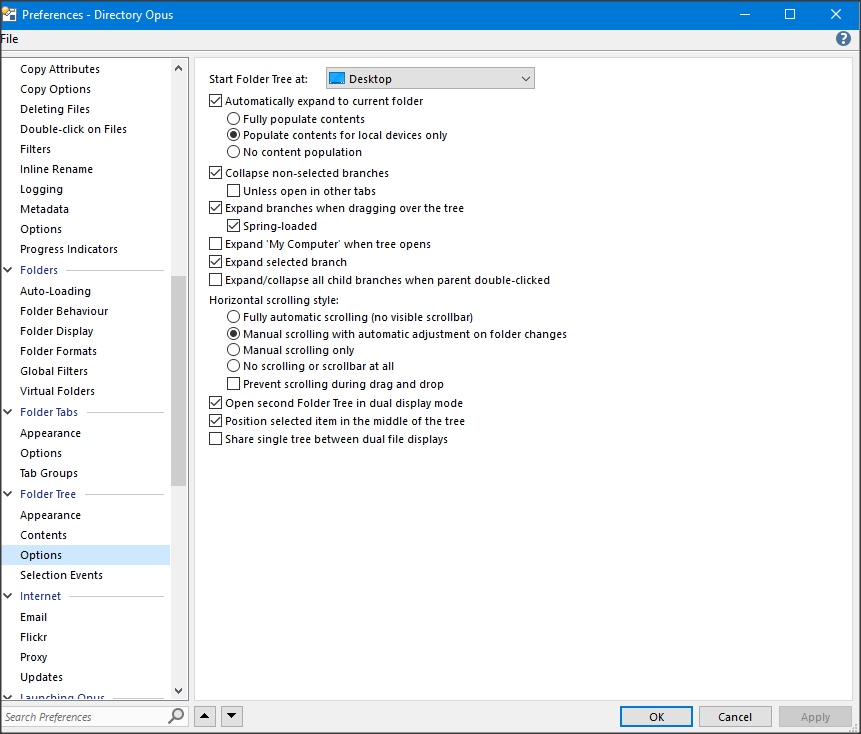Open Inline Rename preferences
The height and width of the screenshot is (734, 861).
(57, 169)
